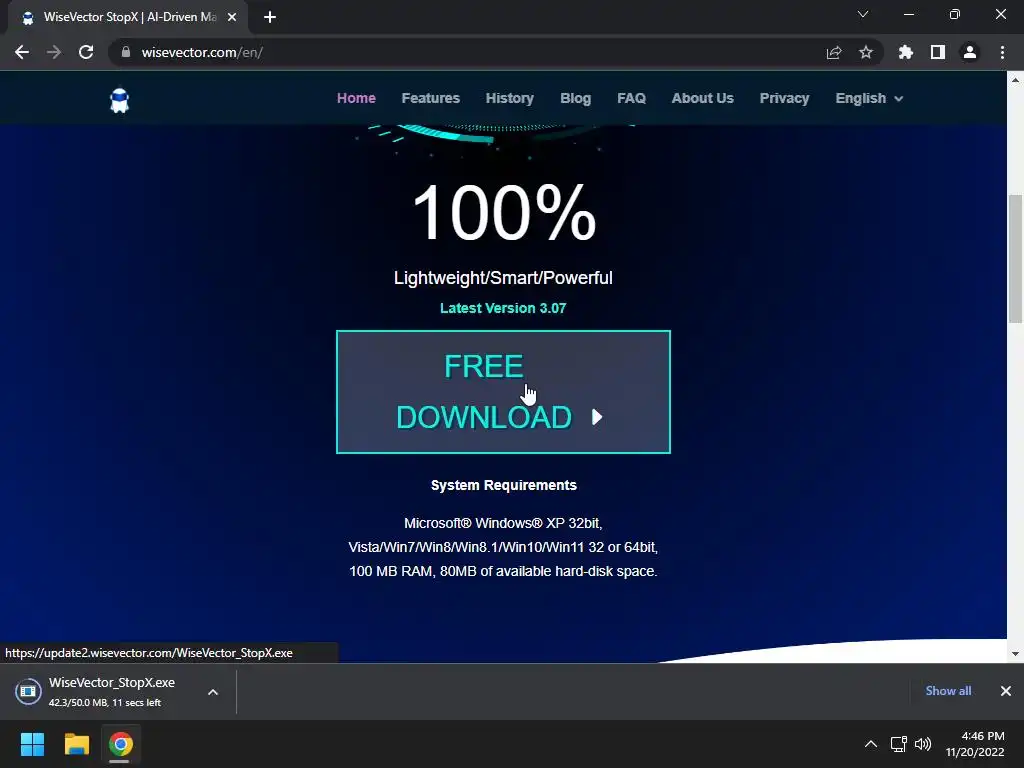The width and height of the screenshot is (1024, 768).
Task: Open the Chrome three-dot menu
Action: tap(1002, 52)
